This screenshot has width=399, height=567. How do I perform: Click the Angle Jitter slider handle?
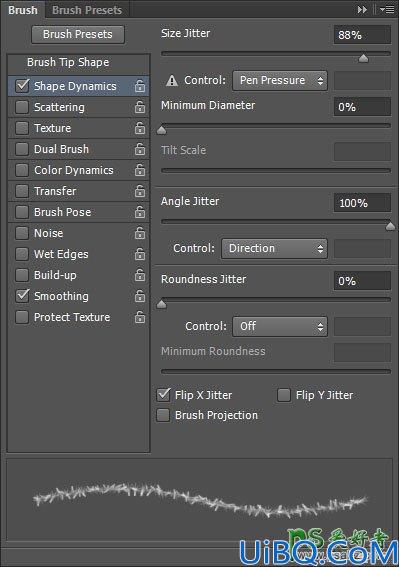390,226
